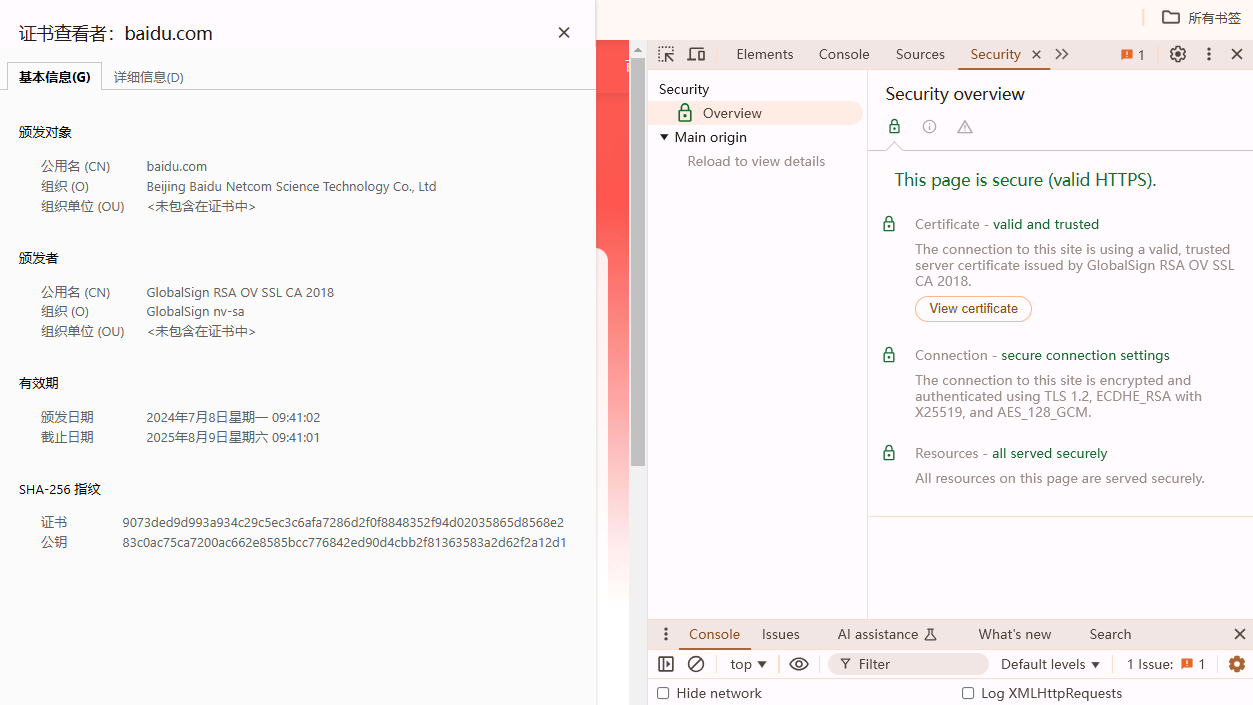This screenshot has width=1253, height=705.
Task: Select the info circle filter icon in overview
Action: tap(929, 126)
